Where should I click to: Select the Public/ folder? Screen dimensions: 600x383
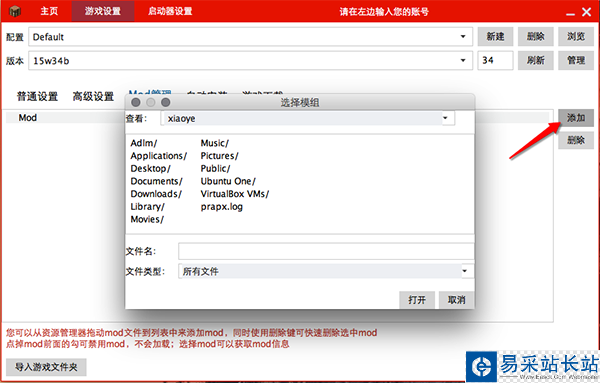click(x=215, y=168)
